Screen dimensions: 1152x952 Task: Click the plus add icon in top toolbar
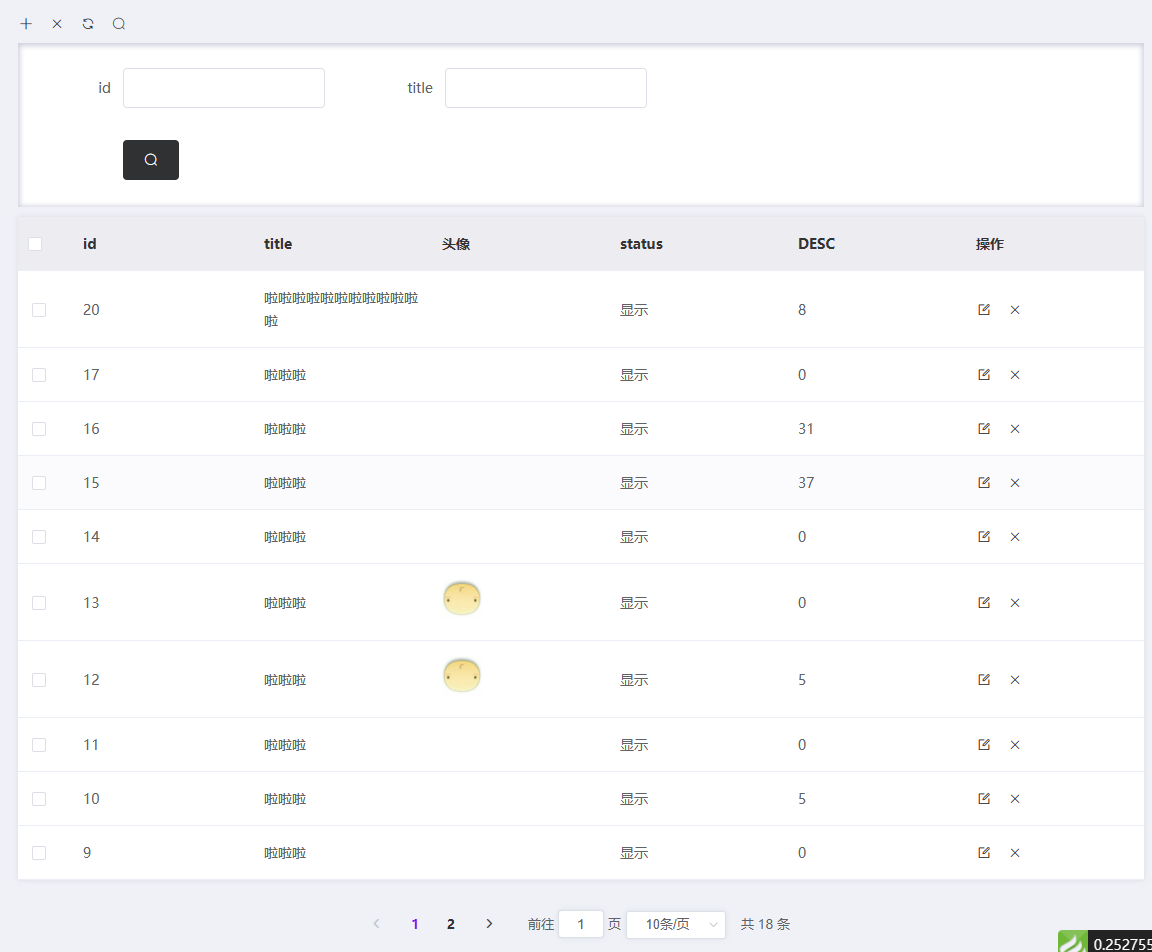26,24
